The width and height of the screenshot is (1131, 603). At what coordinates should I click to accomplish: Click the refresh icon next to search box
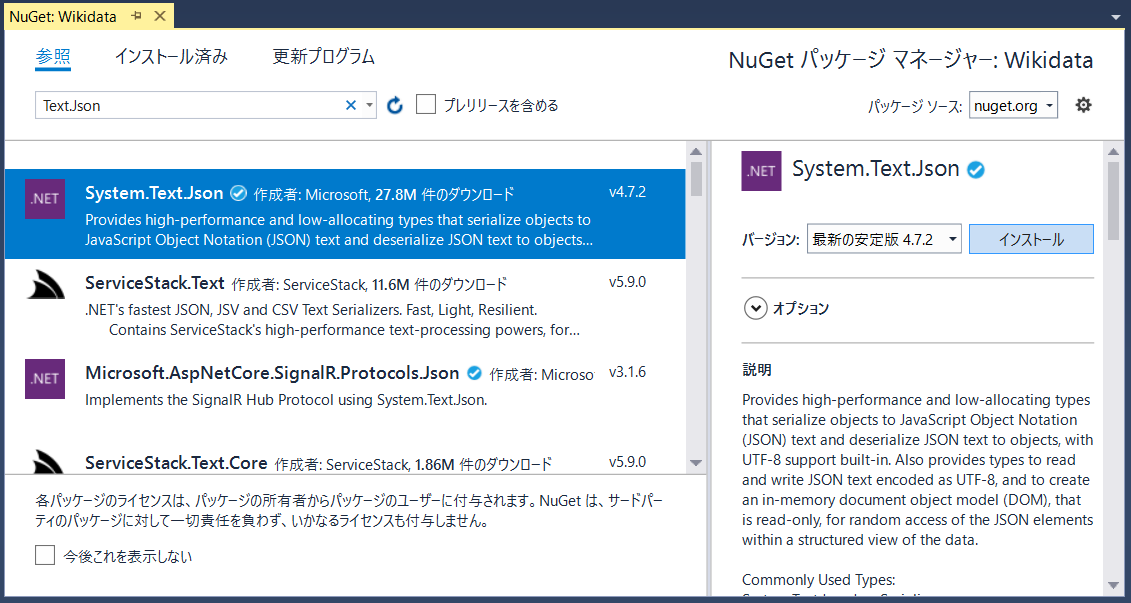point(395,106)
